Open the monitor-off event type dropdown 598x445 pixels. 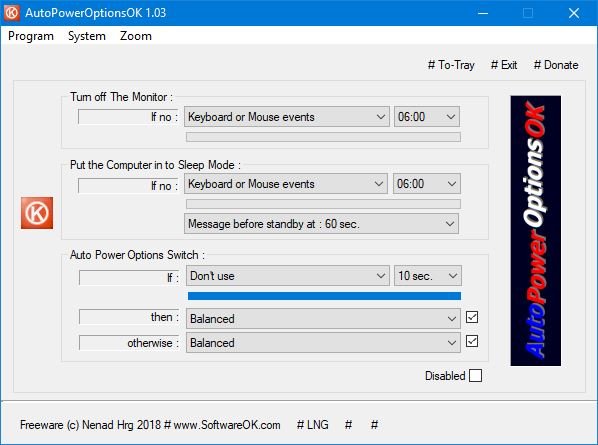pyautogui.click(x=287, y=117)
